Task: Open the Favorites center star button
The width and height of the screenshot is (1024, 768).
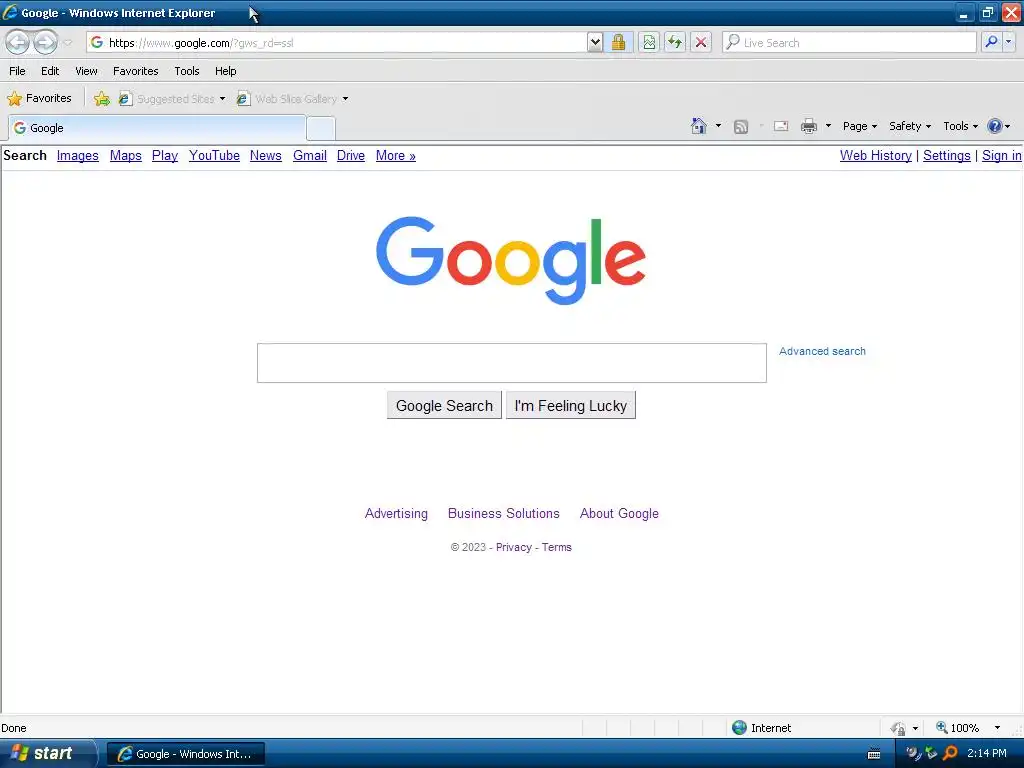Action: coord(39,99)
